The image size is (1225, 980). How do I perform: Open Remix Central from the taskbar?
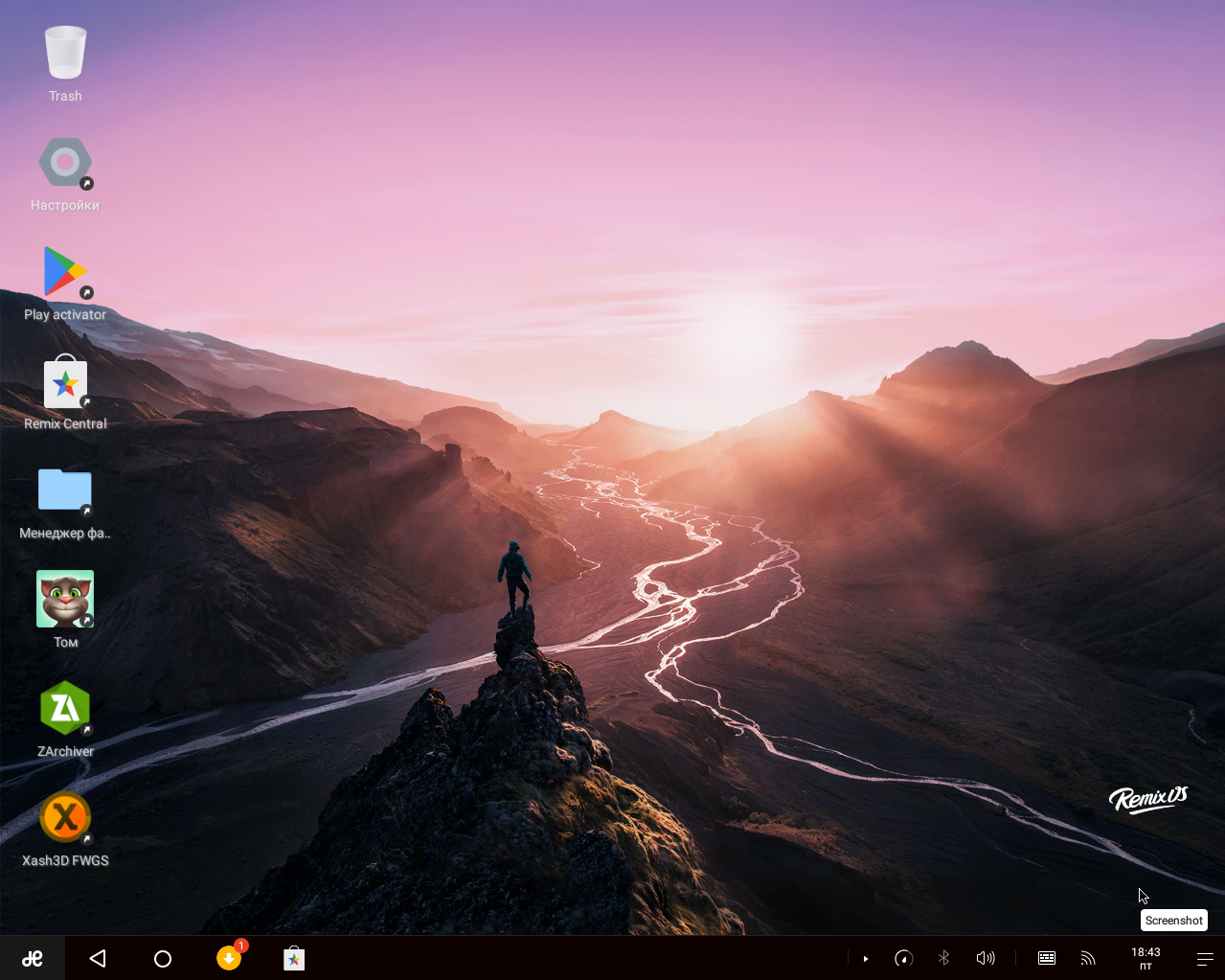(x=294, y=958)
